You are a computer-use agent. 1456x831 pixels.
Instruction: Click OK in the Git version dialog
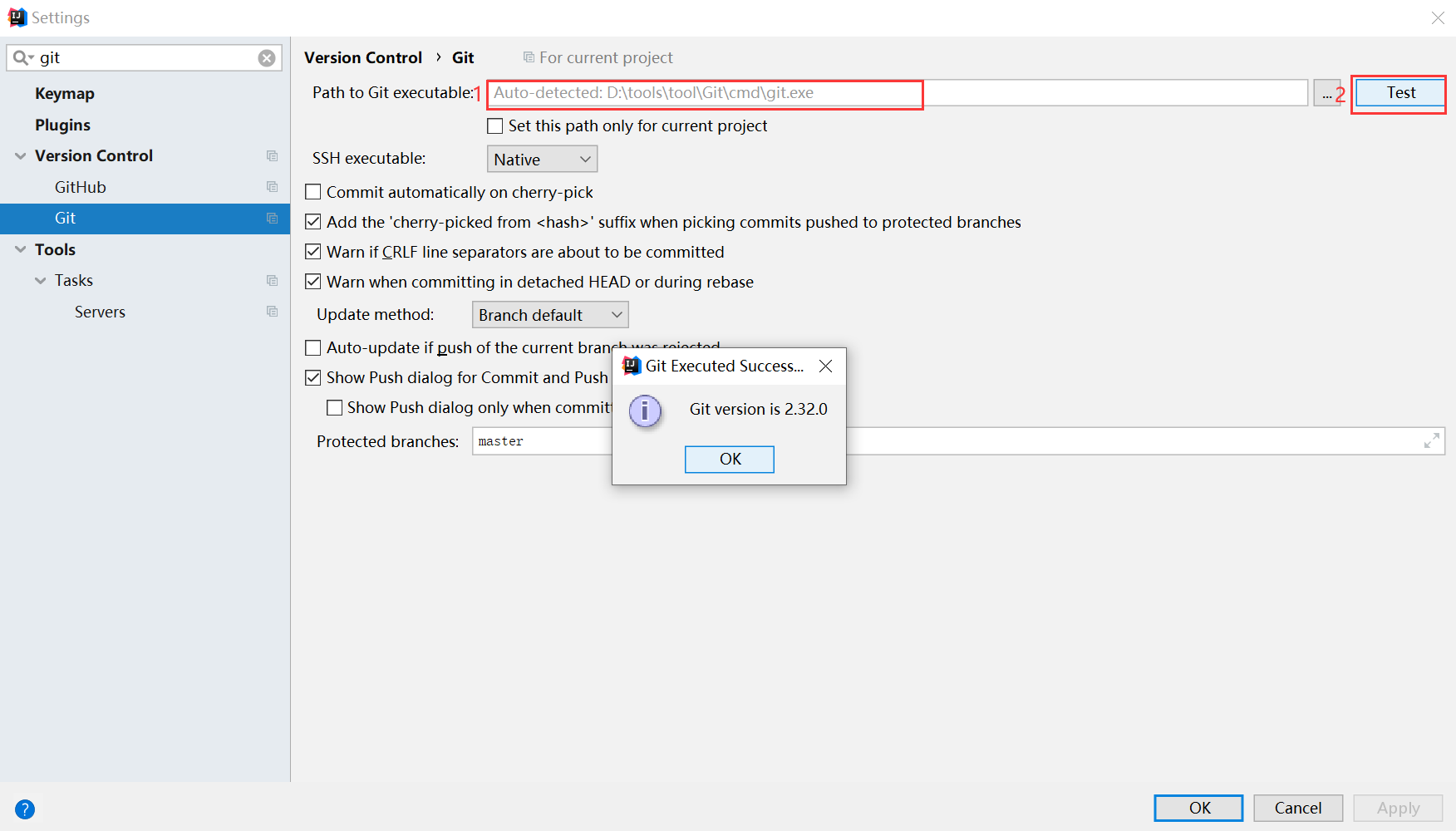[x=730, y=460]
